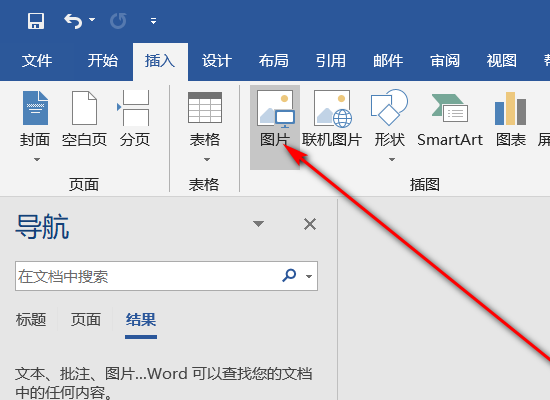Open the undo history dropdown arrow
550x400 pixels.
coord(92,20)
